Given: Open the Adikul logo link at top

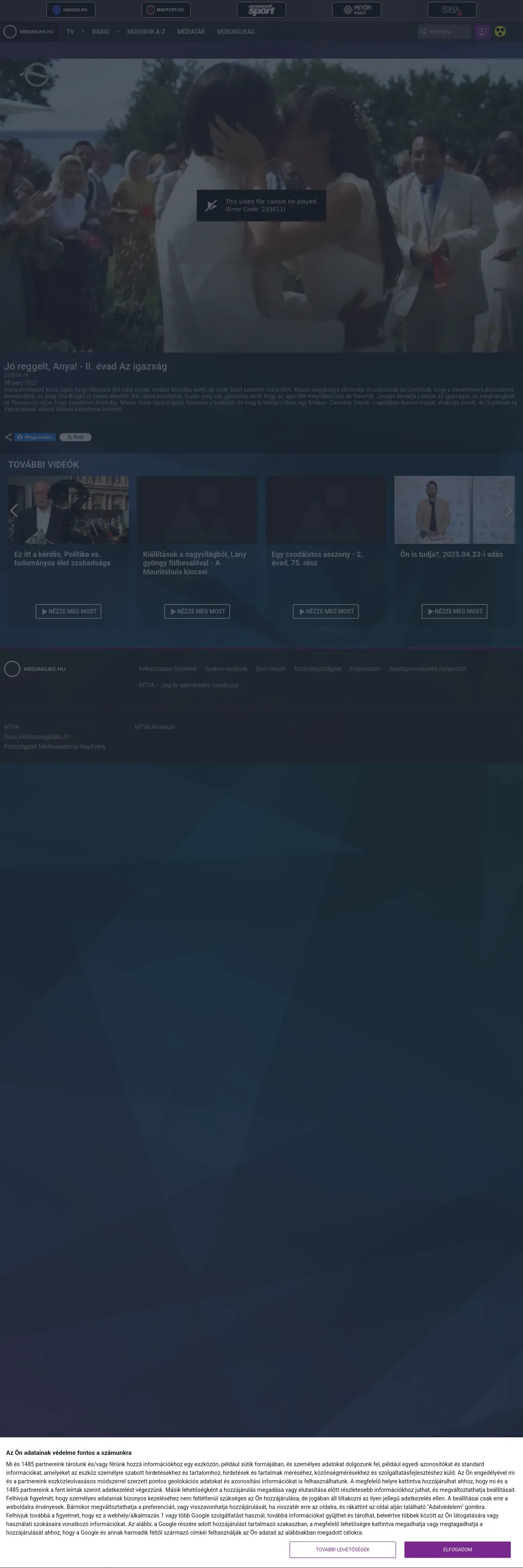Looking at the screenshot, I should click(452, 10).
